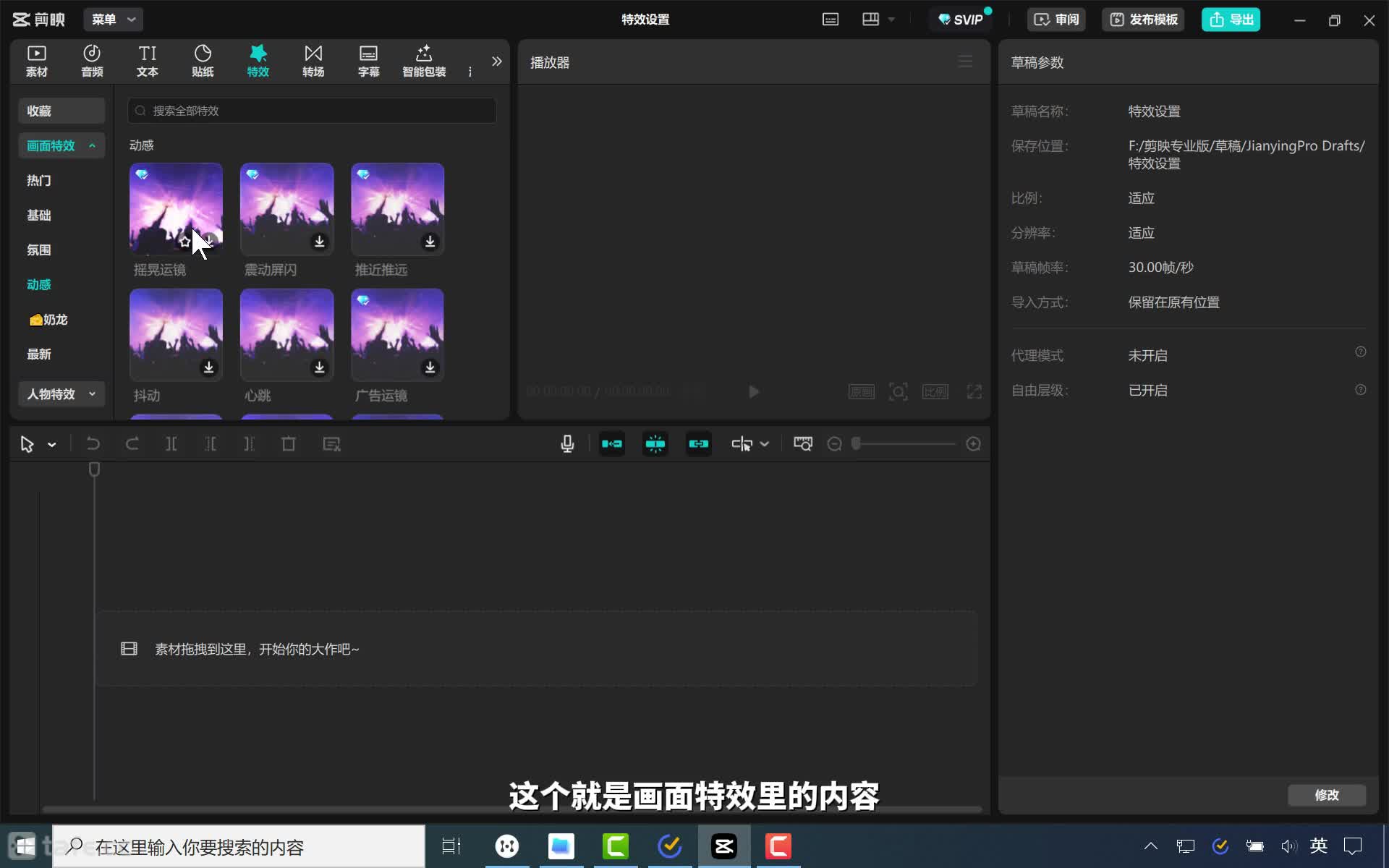Click the player 比例 ratio button

(x=935, y=391)
